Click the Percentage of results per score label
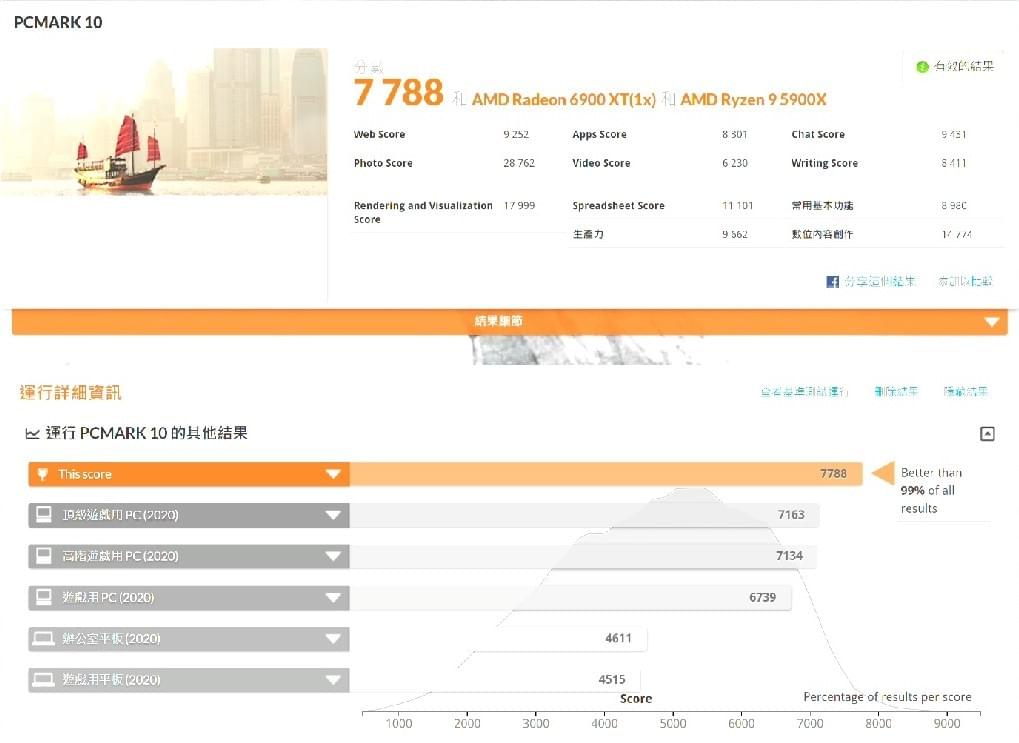 887,697
